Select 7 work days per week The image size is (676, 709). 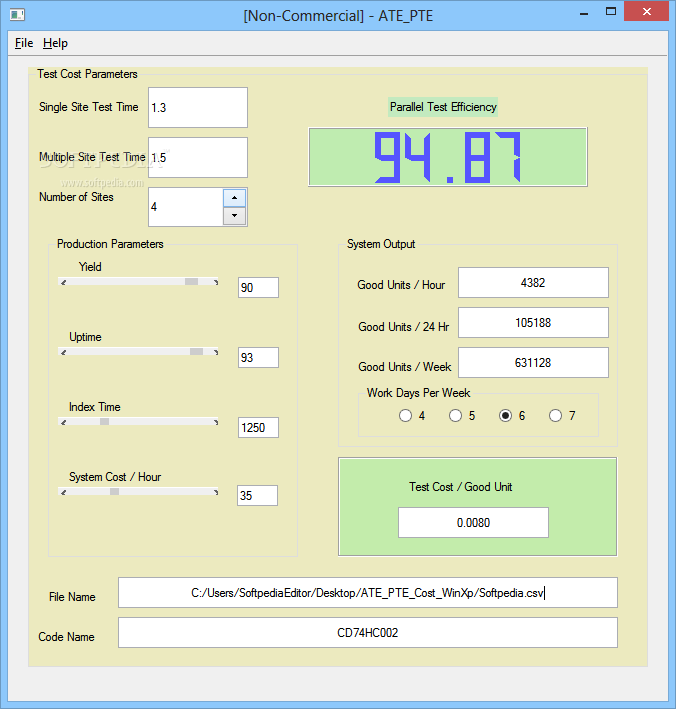click(555, 416)
